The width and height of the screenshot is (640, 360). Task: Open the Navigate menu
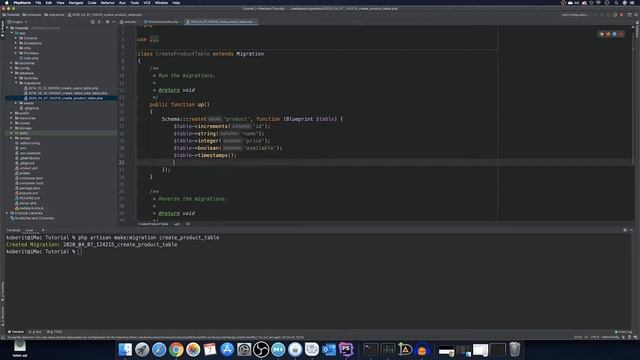tap(76, 2)
